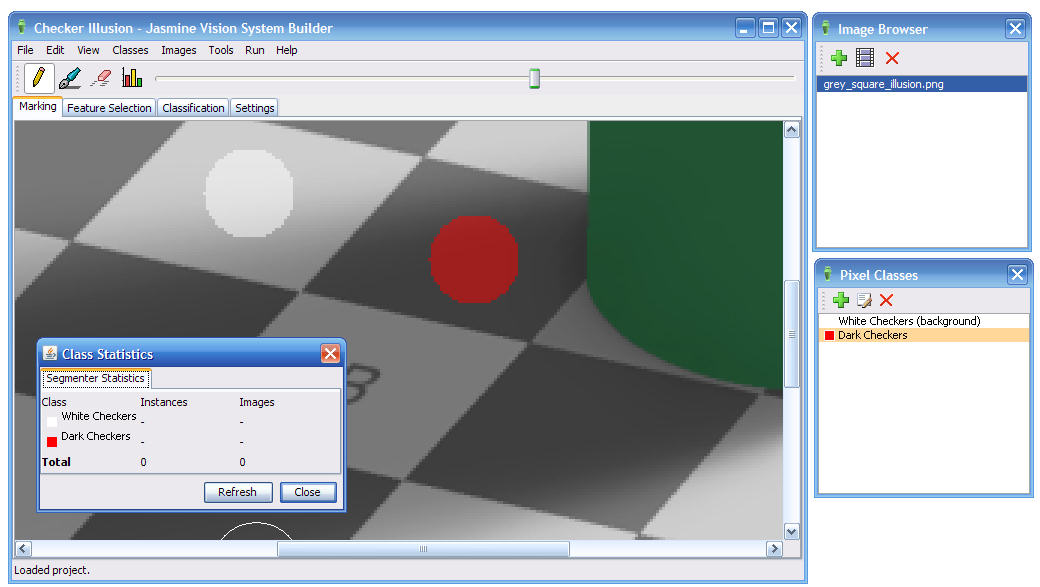Select the eraser tool
This screenshot has width=1040, height=587.
coord(100,77)
